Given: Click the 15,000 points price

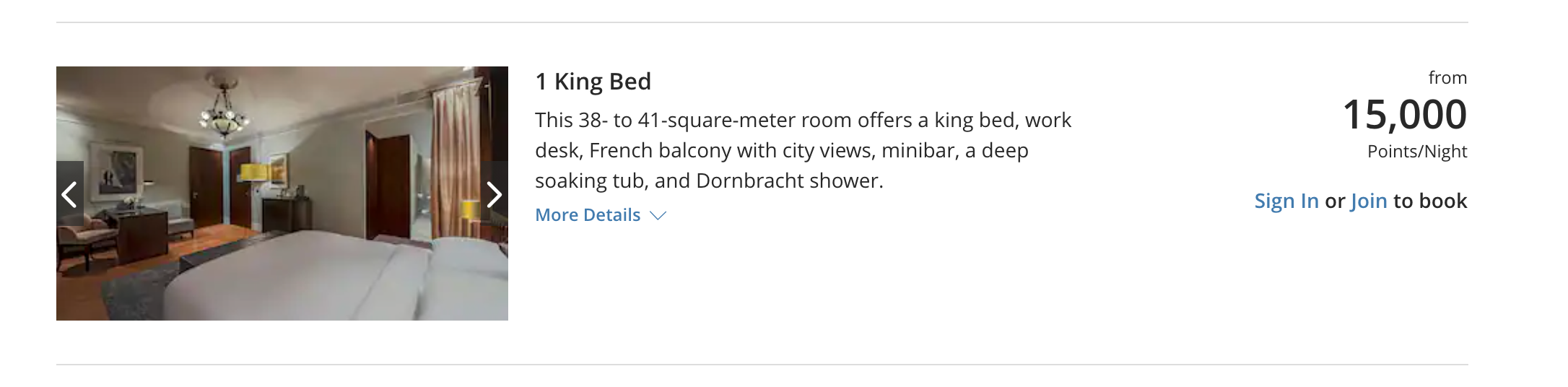Looking at the screenshot, I should pos(1404,115).
